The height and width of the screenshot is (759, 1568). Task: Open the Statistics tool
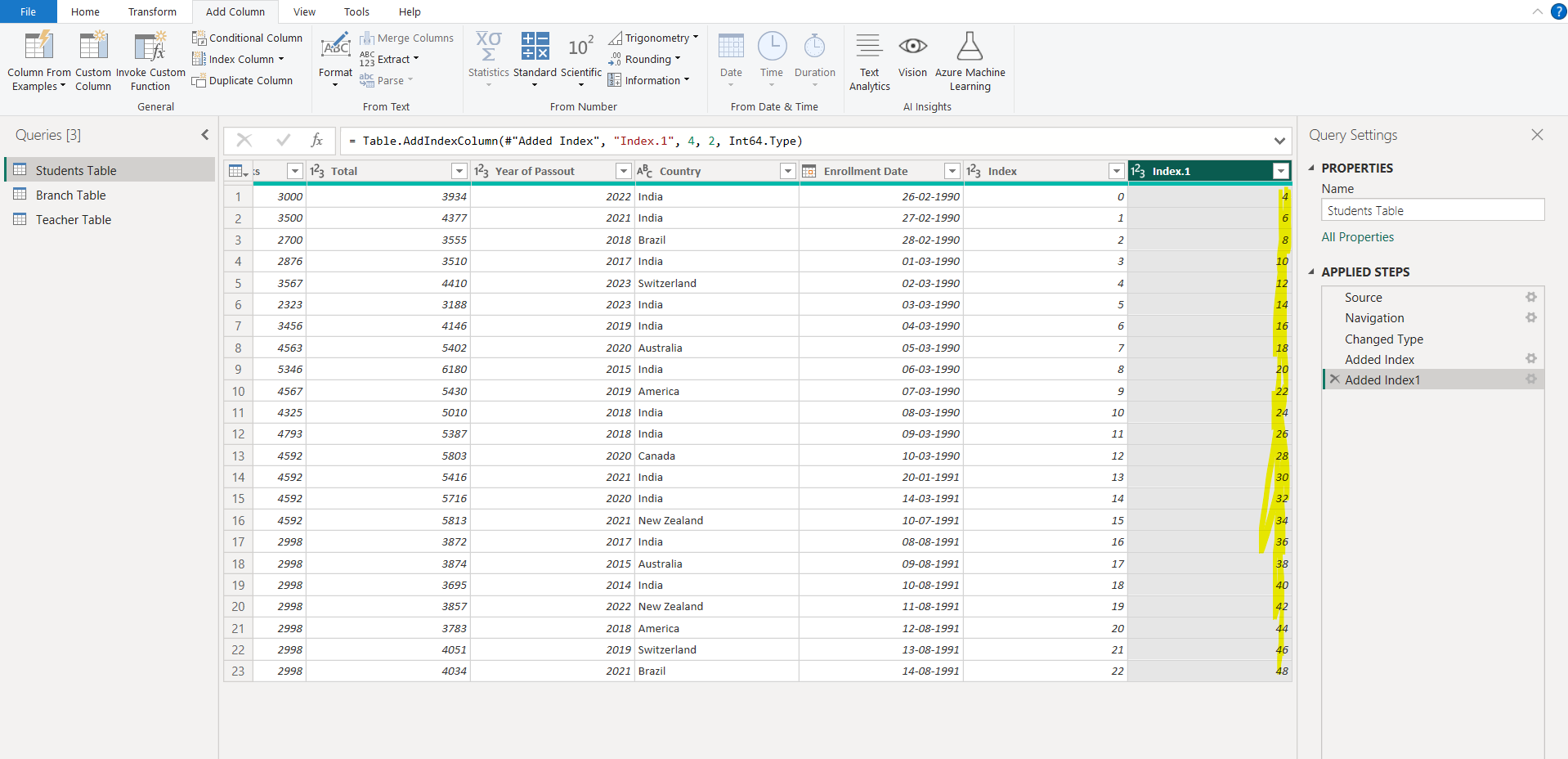click(x=488, y=57)
